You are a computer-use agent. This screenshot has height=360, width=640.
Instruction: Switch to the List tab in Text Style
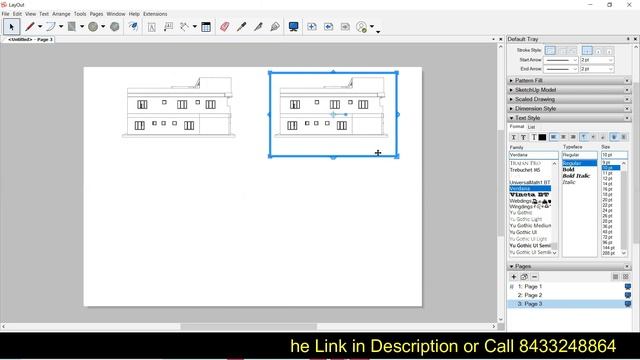(531, 127)
